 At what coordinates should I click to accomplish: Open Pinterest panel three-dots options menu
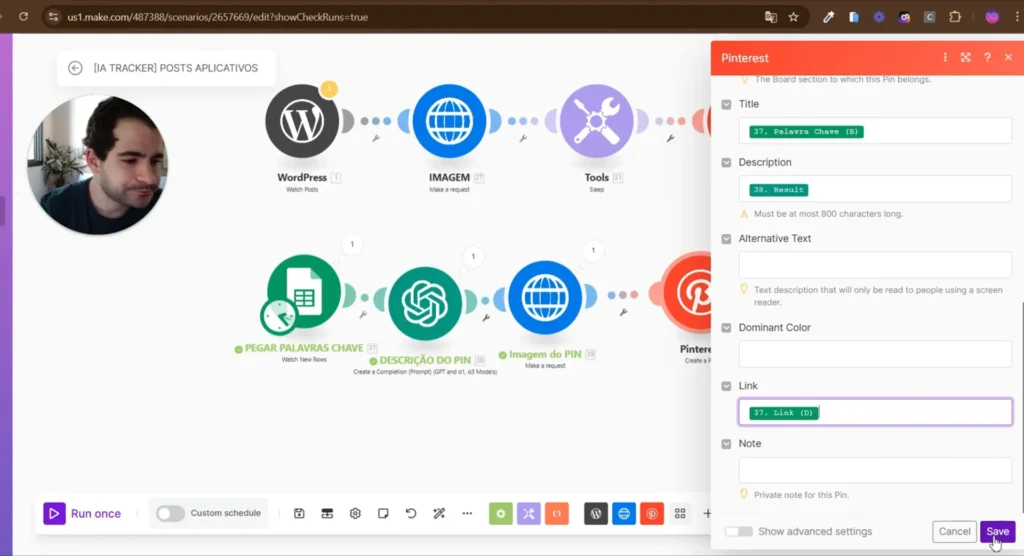coord(945,57)
